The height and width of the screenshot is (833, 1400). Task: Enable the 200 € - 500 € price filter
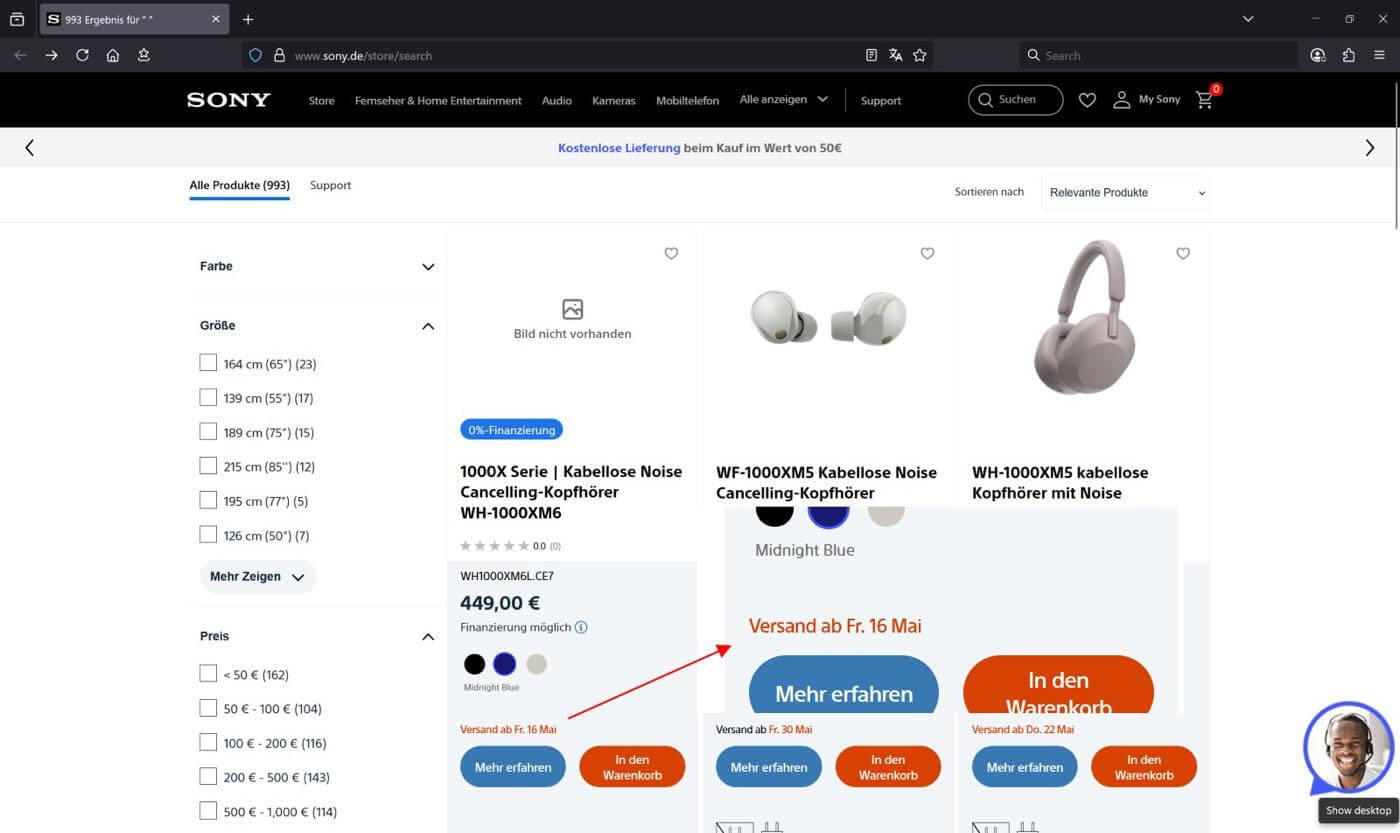coord(208,776)
